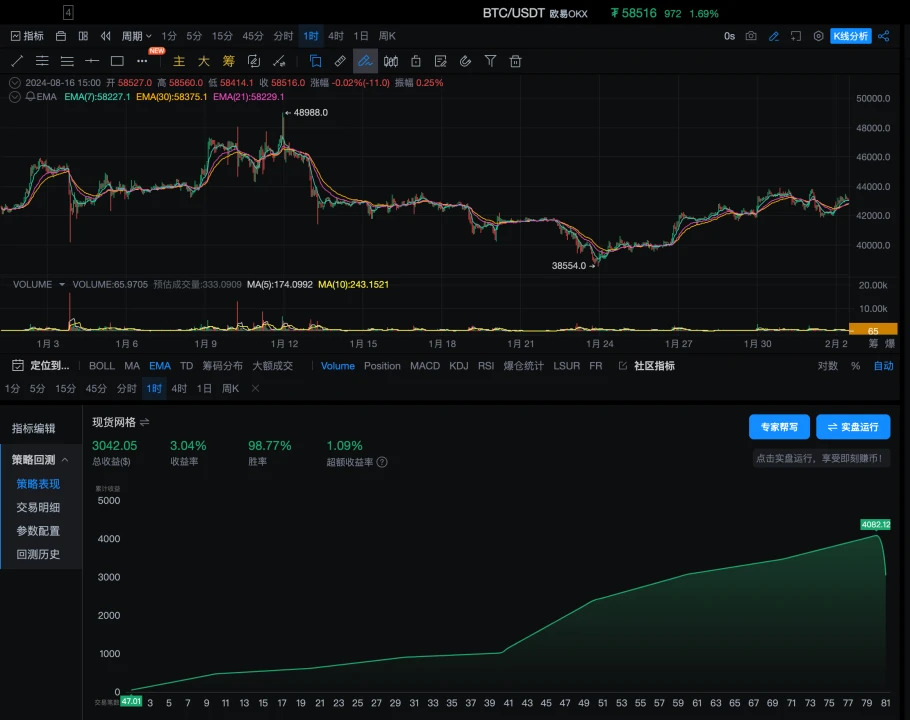Click the 专家帮写 button
This screenshot has height=720, width=910.
[779, 427]
